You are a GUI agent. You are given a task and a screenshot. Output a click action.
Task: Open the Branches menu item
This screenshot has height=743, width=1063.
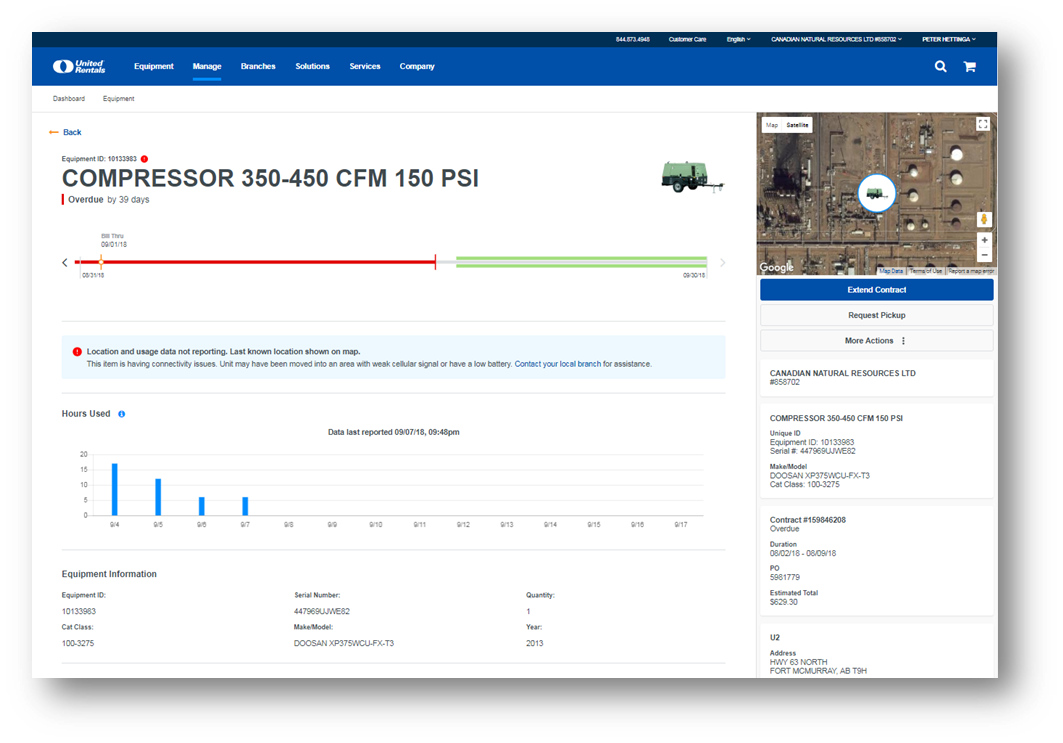(x=258, y=67)
